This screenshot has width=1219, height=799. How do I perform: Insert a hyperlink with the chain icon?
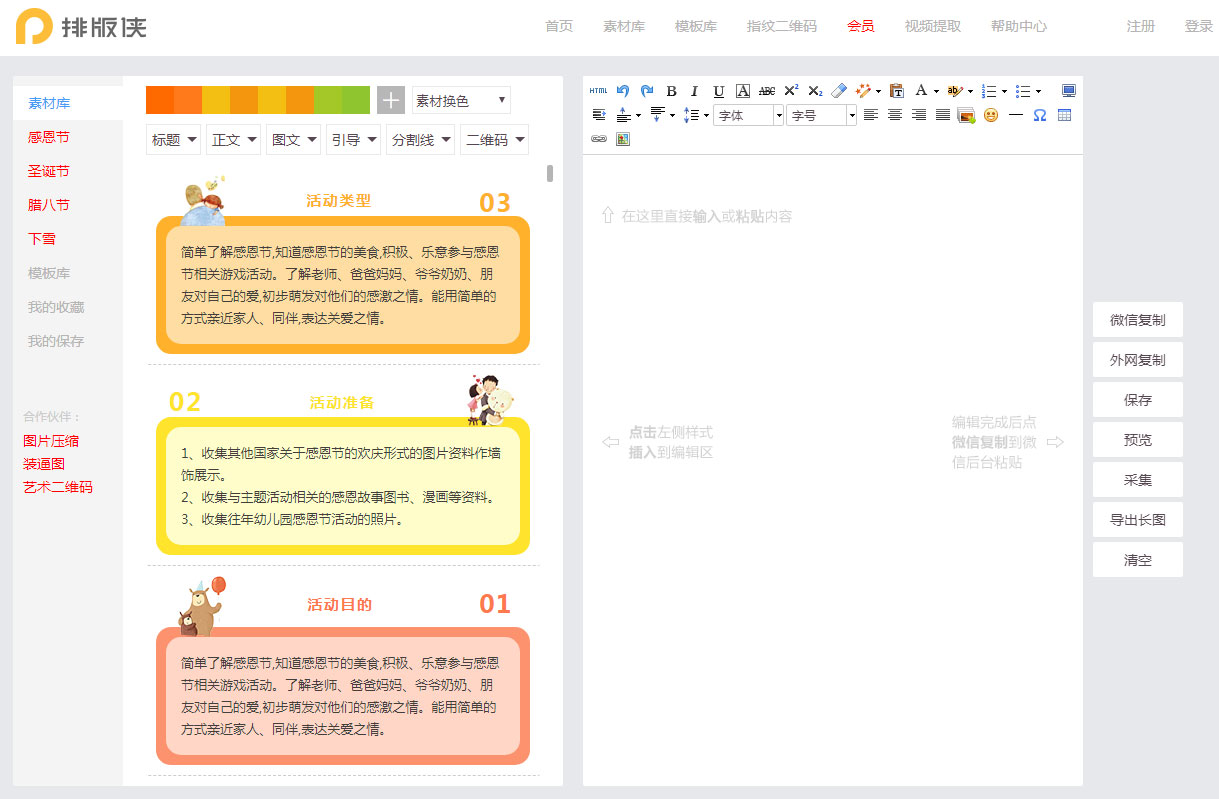coord(600,139)
